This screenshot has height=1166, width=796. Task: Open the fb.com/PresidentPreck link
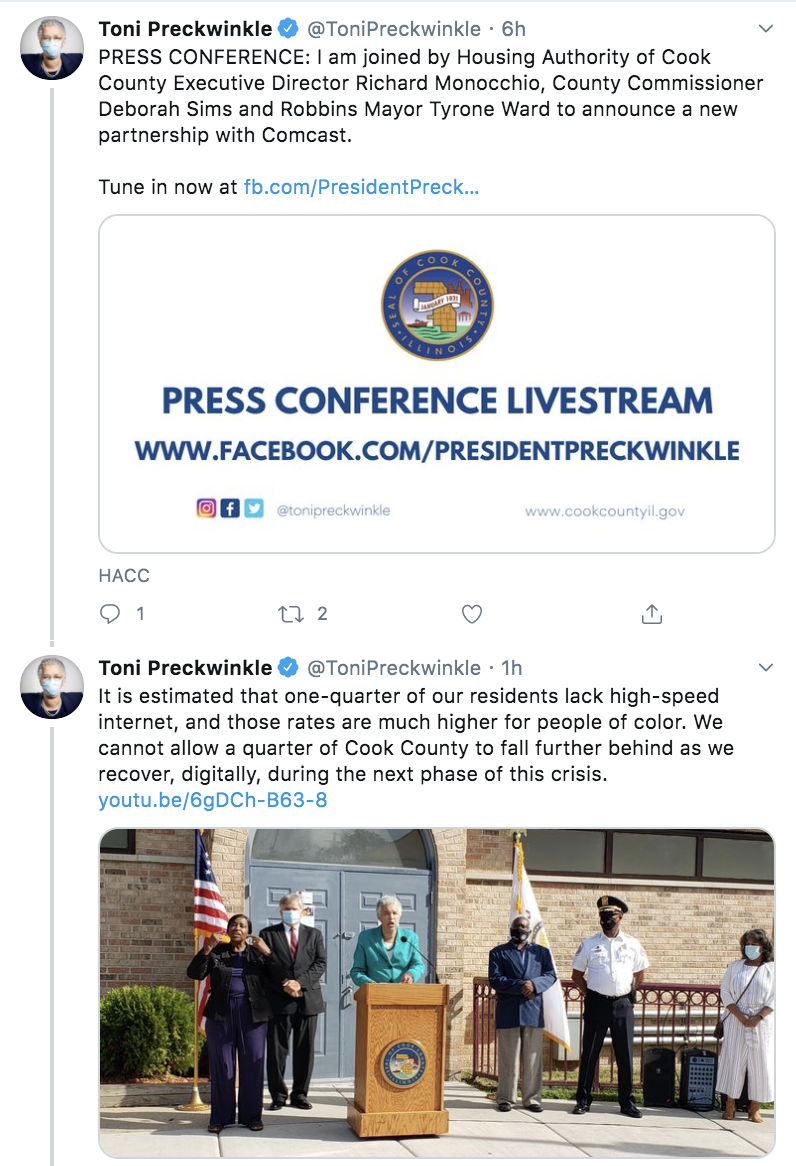pos(361,187)
